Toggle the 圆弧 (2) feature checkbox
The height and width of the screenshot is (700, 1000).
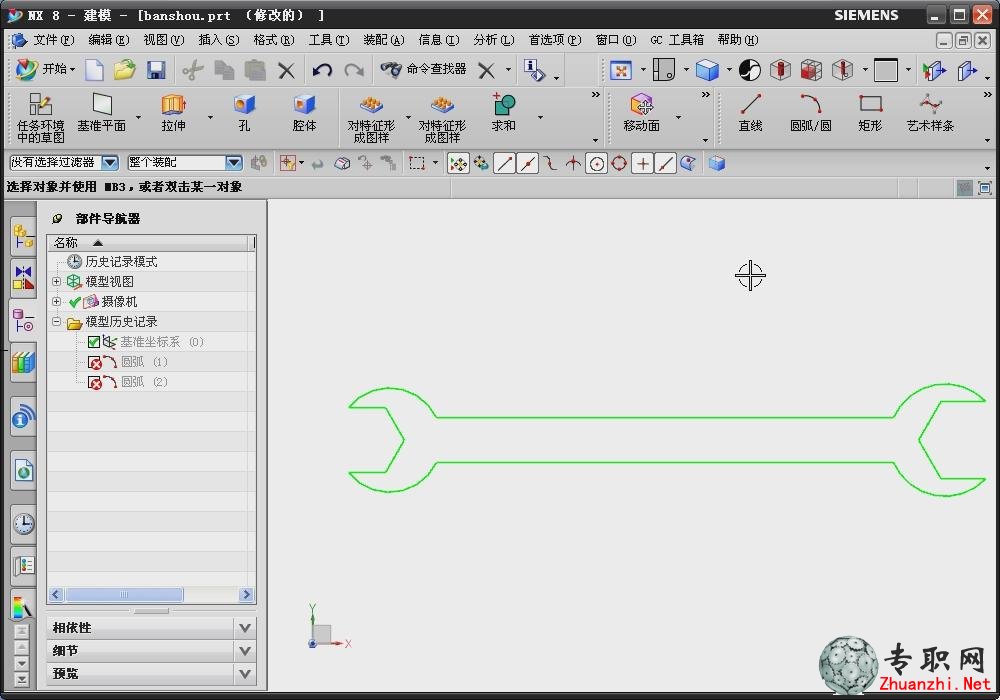click(94, 383)
